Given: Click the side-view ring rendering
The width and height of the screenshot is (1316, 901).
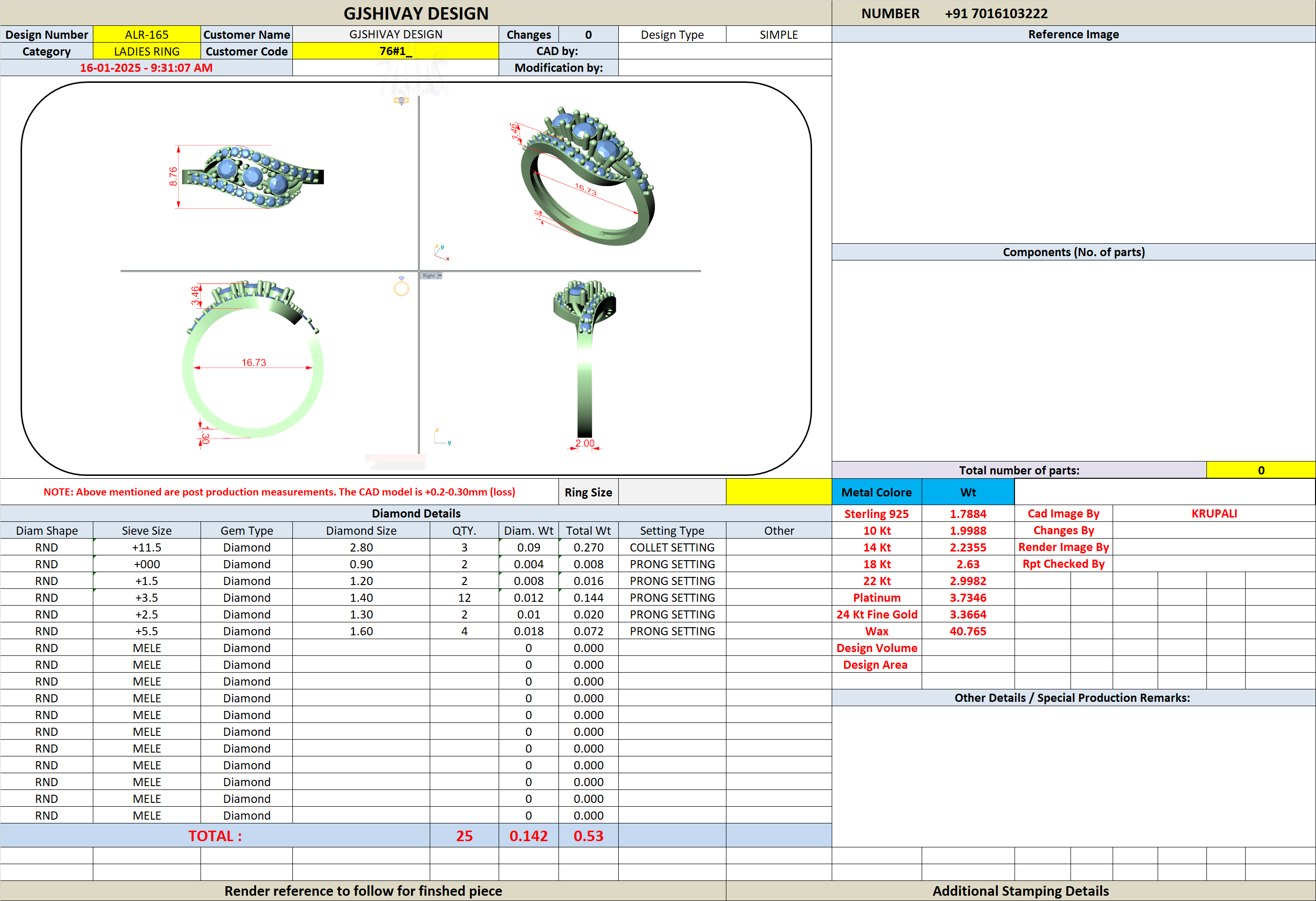Looking at the screenshot, I should pyautogui.click(x=584, y=359).
